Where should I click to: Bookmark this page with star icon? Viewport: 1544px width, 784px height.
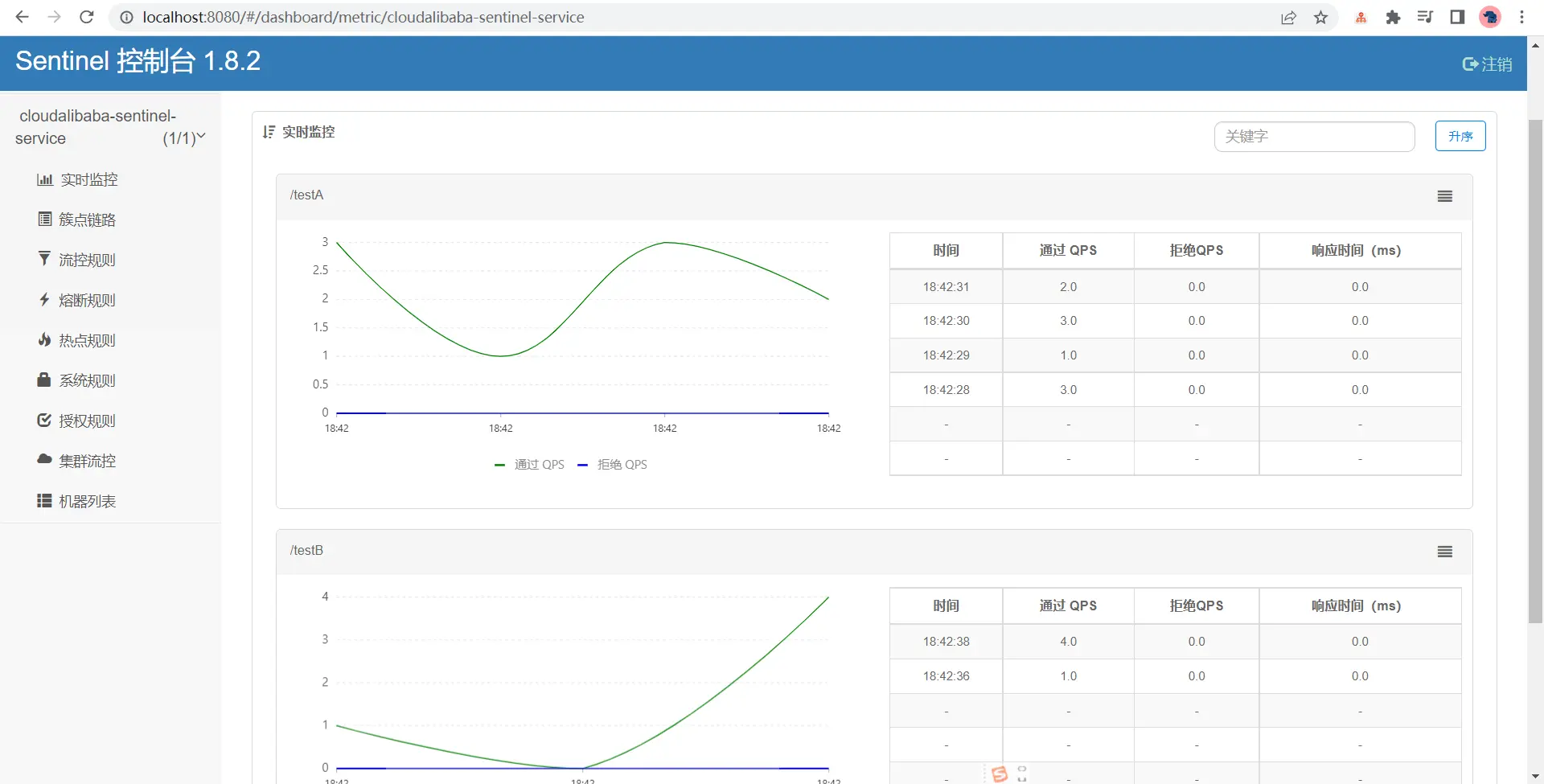pyautogui.click(x=1320, y=17)
